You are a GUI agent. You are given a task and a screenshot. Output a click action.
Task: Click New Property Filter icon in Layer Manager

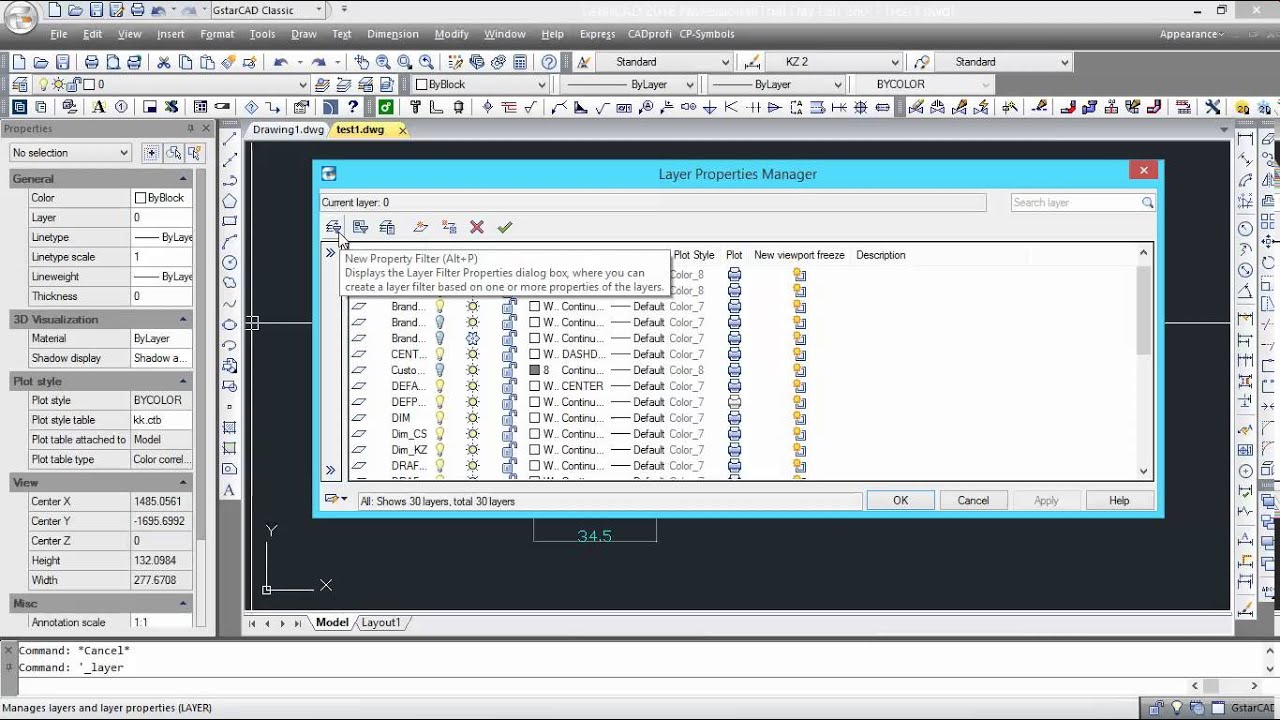point(333,227)
